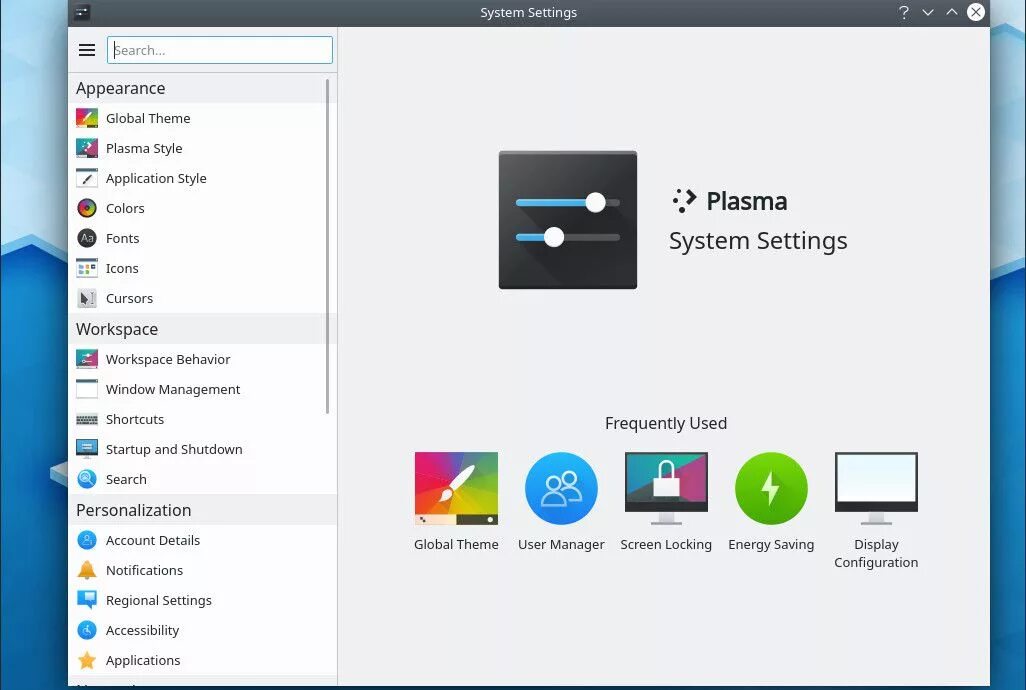Open User Manager from Frequently Used
Image resolution: width=1026 pixels, height=690 pixels.
coord(561,501)
